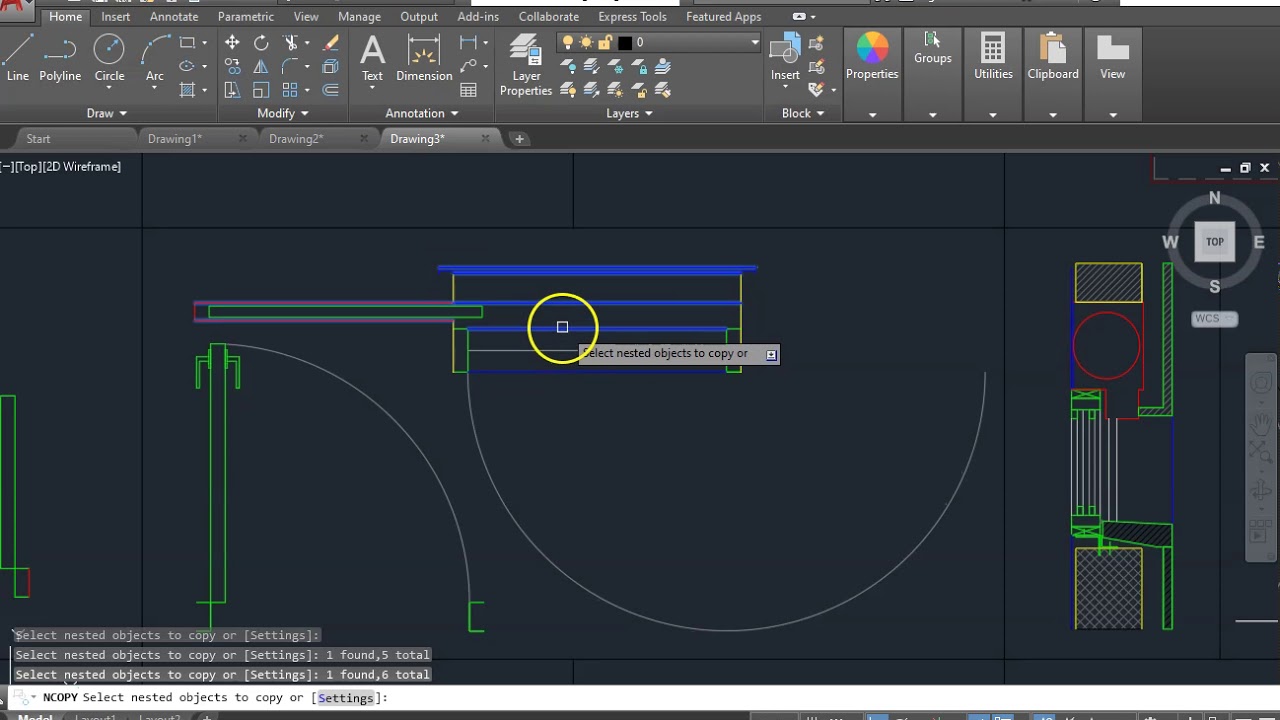
Task: Open the layer name dropdown
Action: pos(755,42)
